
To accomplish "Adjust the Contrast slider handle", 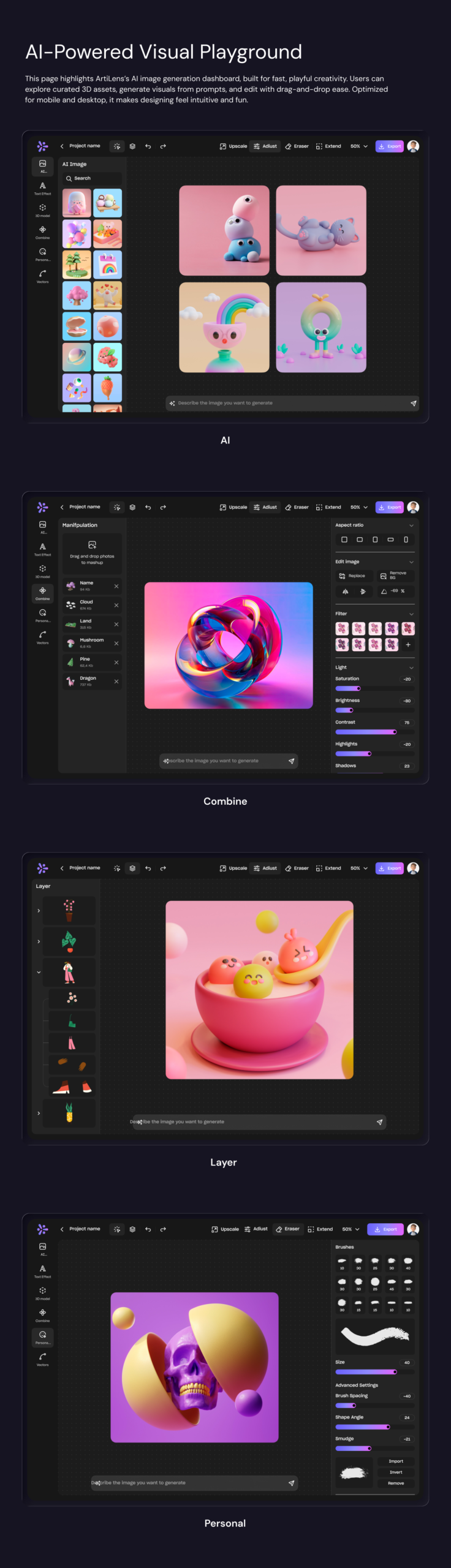I will point(395,732).
